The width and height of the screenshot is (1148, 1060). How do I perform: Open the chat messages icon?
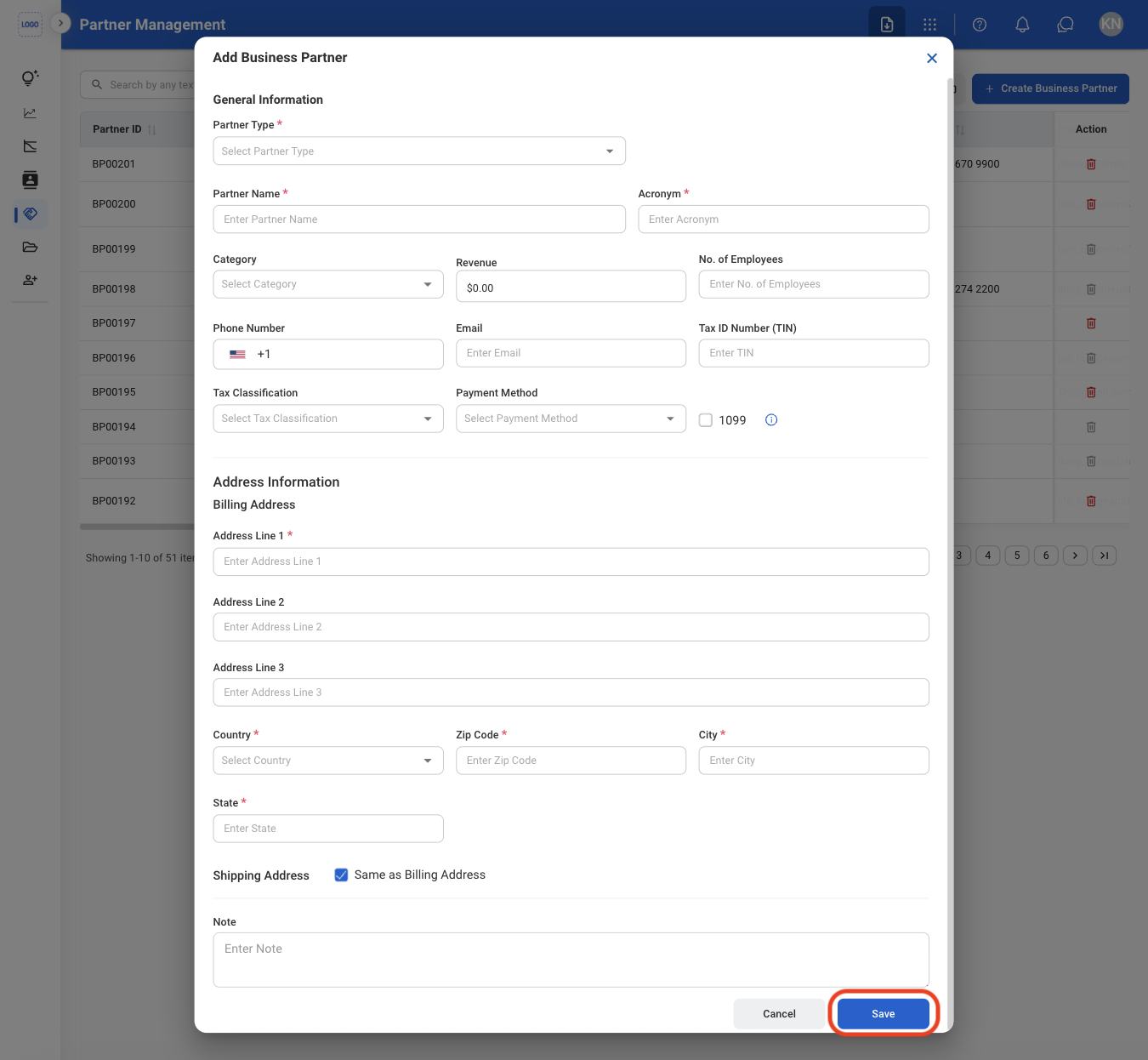(x=1066, y=25)
